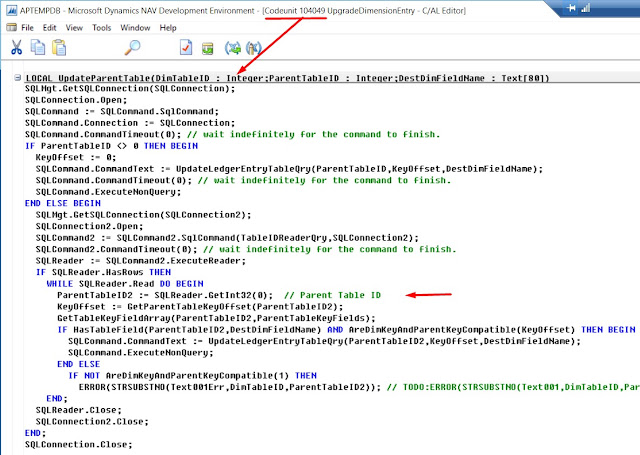Click the TableIDReaderQry SQLCommand2 line
640x455 pixels.
pos(227,237)
